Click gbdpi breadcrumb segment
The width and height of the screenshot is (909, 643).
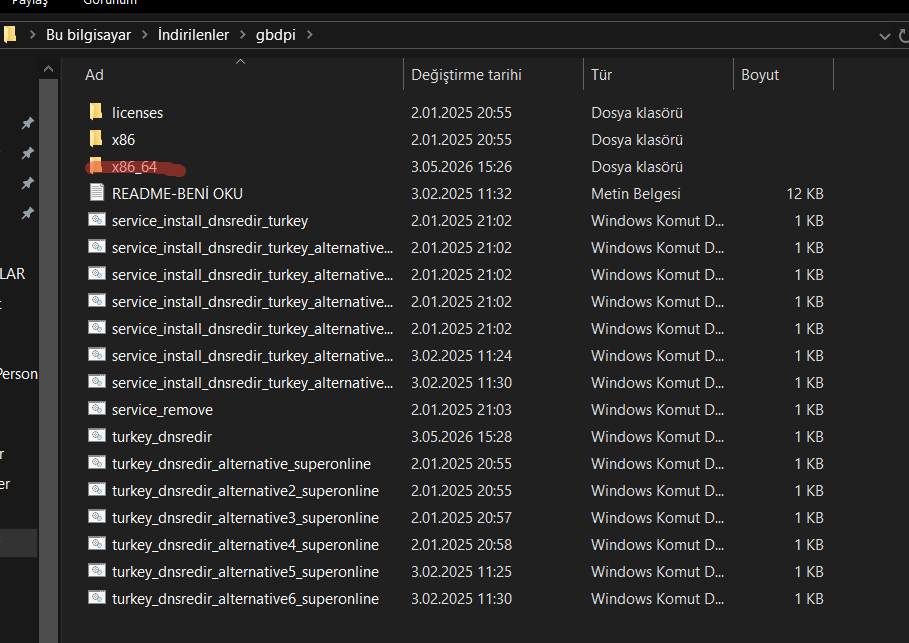(276, 35)
